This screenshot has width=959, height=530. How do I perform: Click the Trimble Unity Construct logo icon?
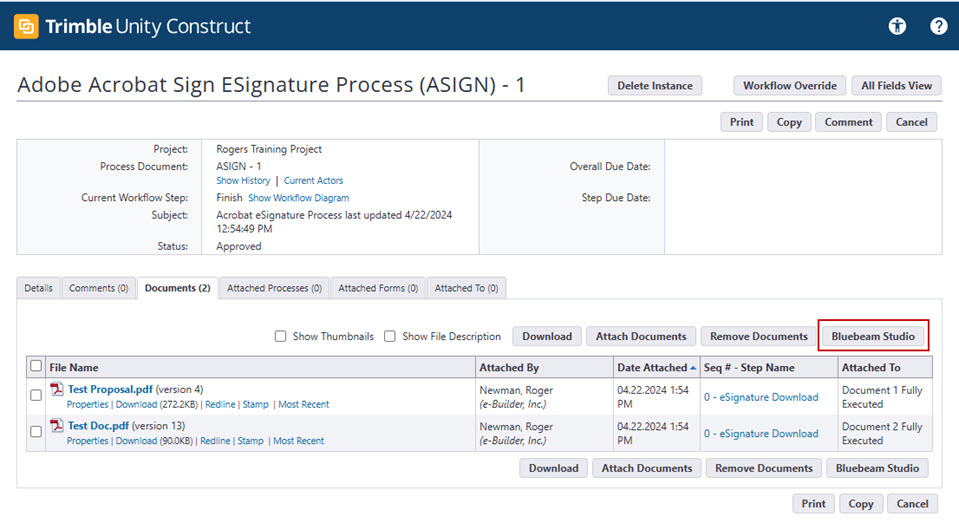coord(26,26)
